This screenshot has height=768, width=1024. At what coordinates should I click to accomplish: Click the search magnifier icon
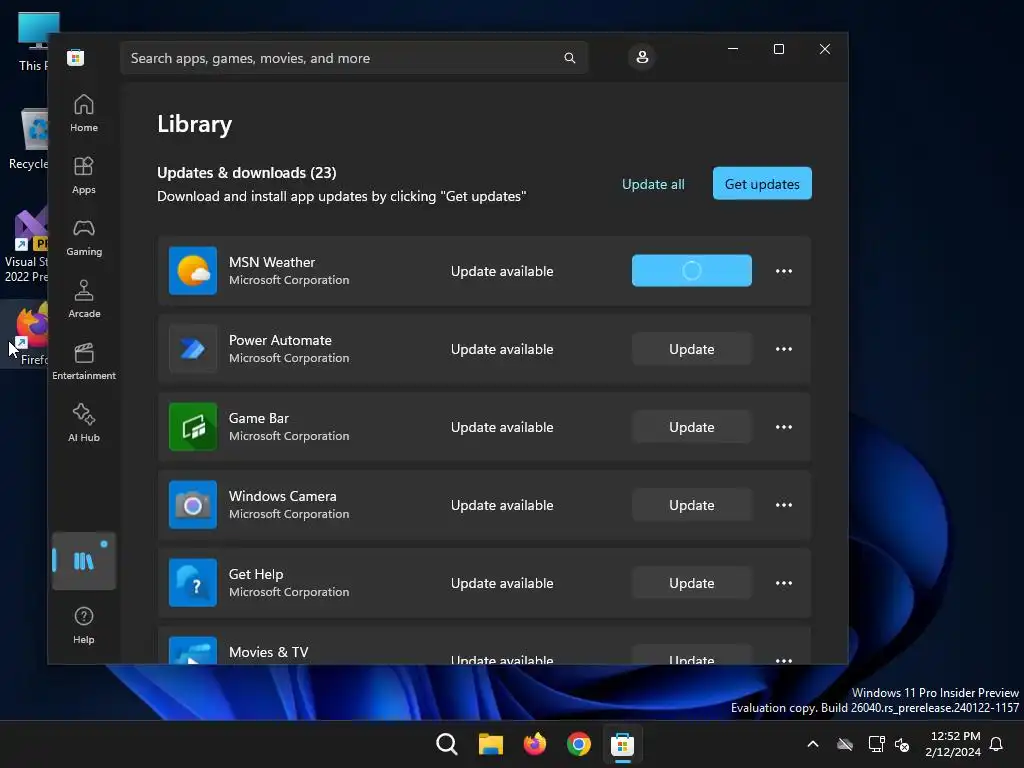tap(569, 58)
